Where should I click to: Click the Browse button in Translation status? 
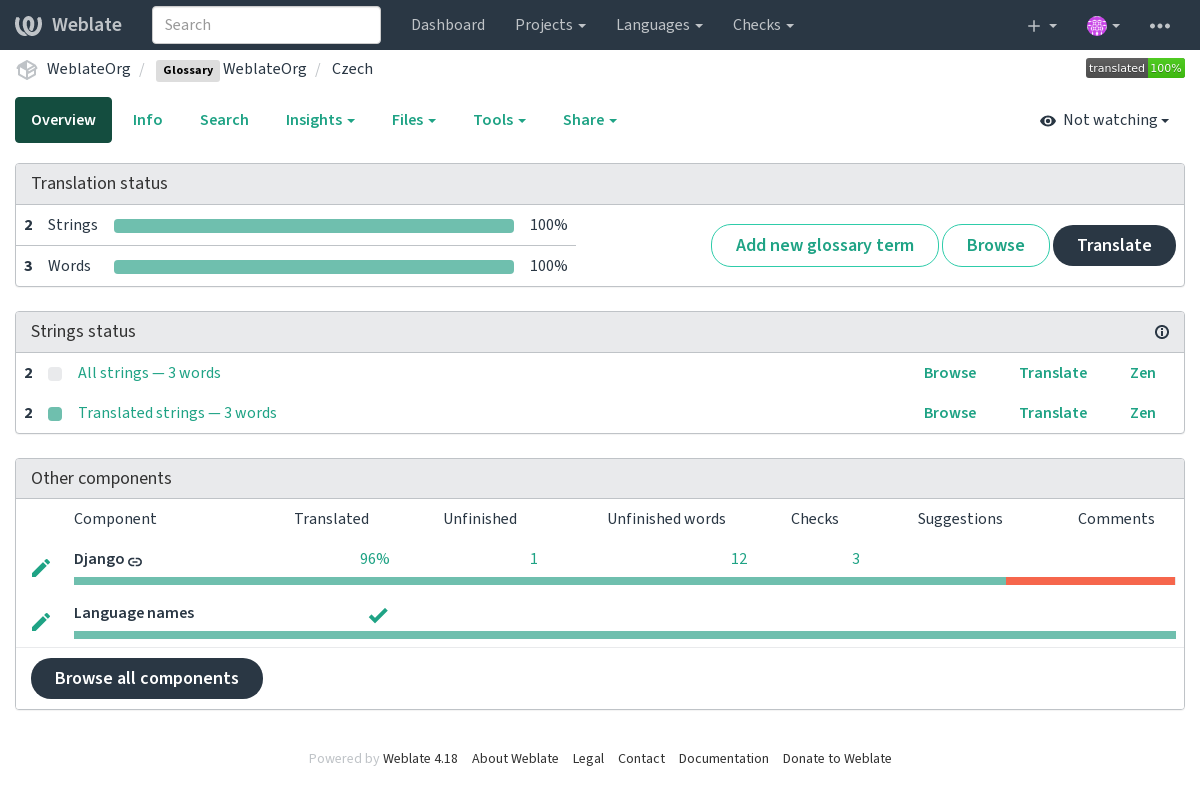pos(996,245)
